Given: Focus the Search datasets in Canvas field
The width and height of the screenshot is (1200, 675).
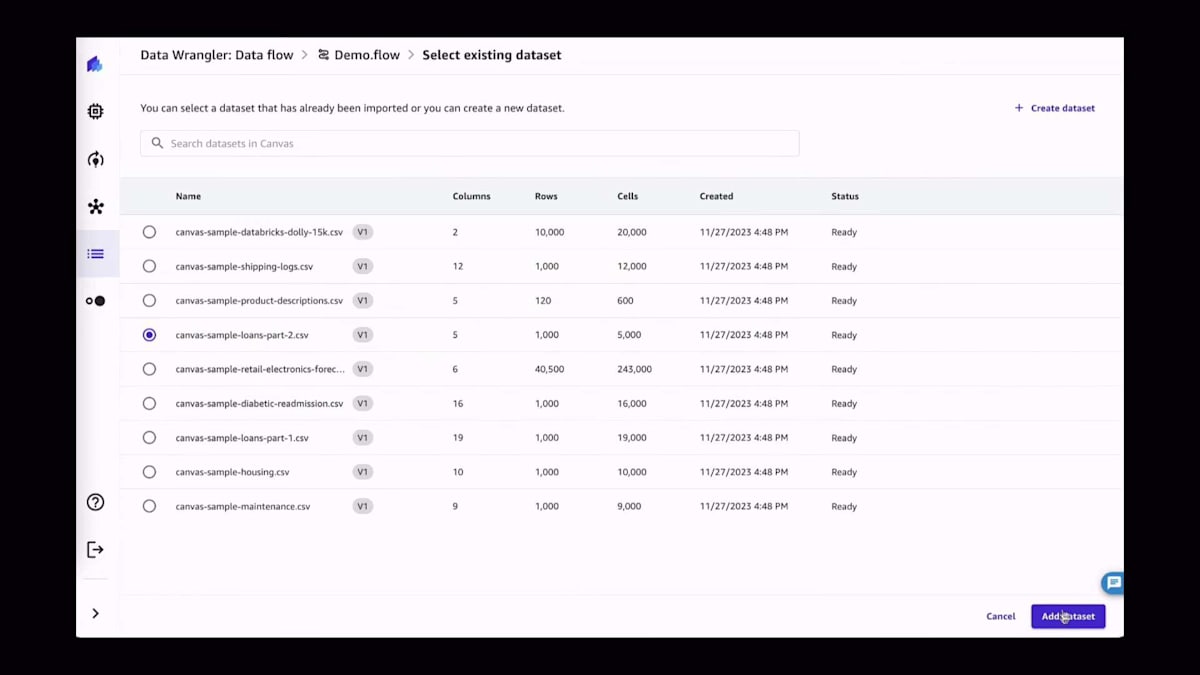Looking at the screenshot, I should coord(470,143).
